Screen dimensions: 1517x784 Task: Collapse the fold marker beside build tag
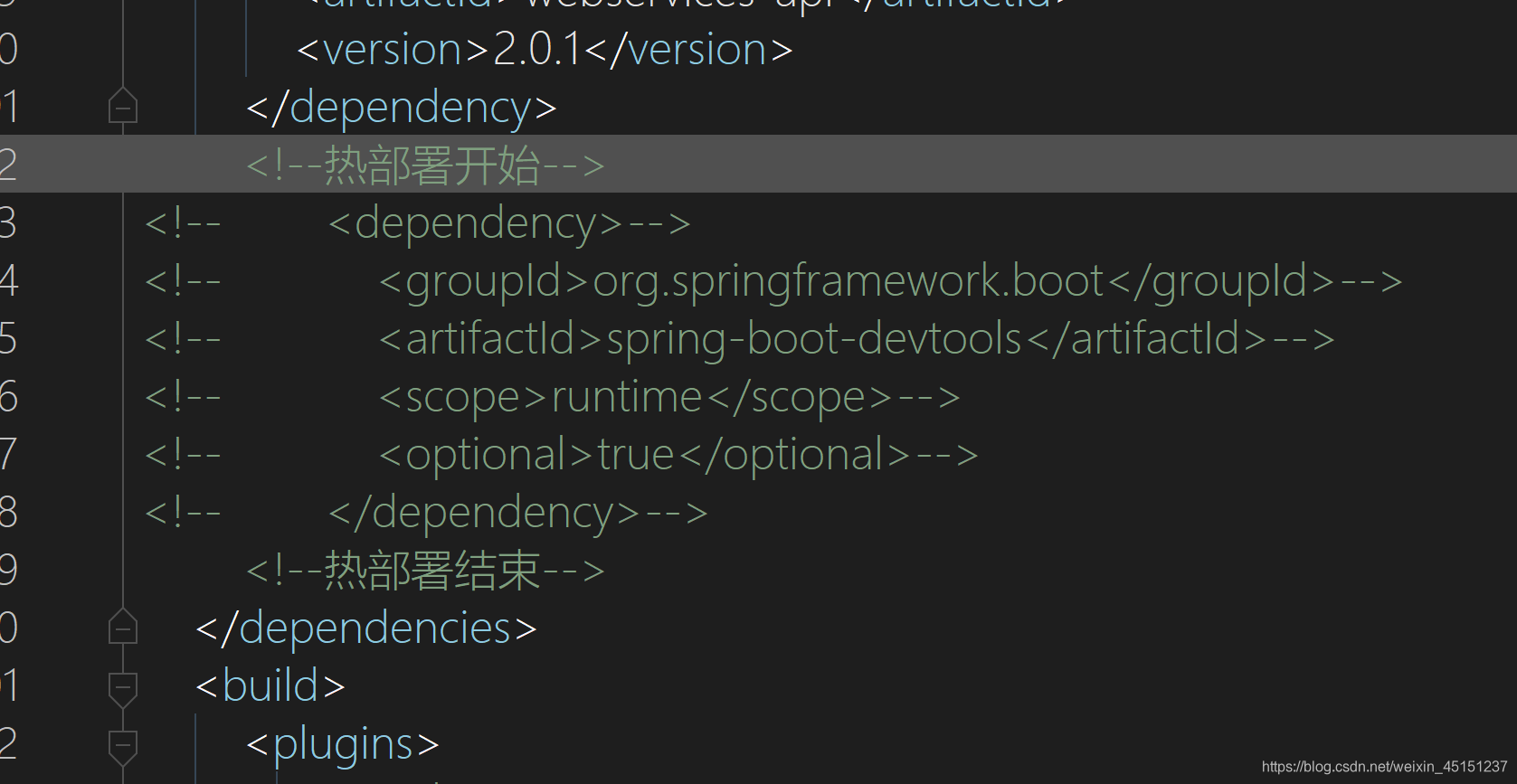pos(123,688)
